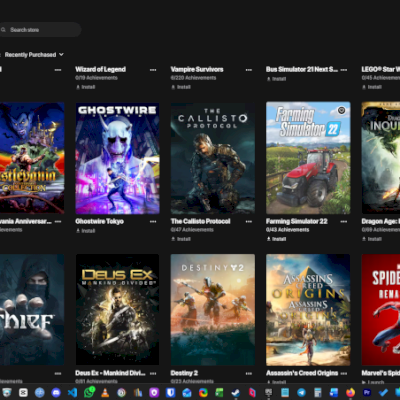Screen dimensions: 400x400
Task: Install The Callisto Protocol
Action: pos(181,239)
